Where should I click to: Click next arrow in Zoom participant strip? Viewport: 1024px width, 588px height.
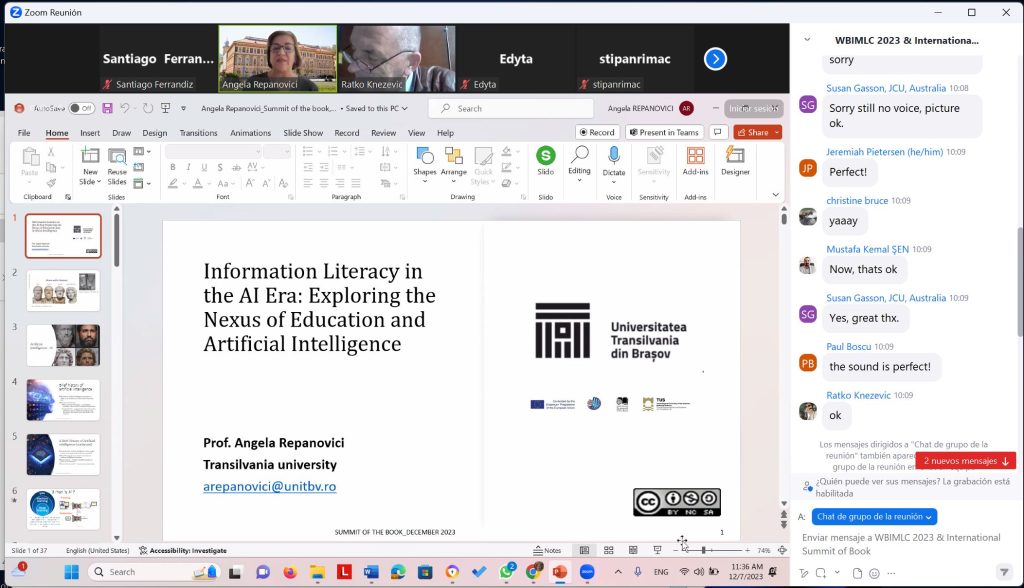tap(715, 59)
